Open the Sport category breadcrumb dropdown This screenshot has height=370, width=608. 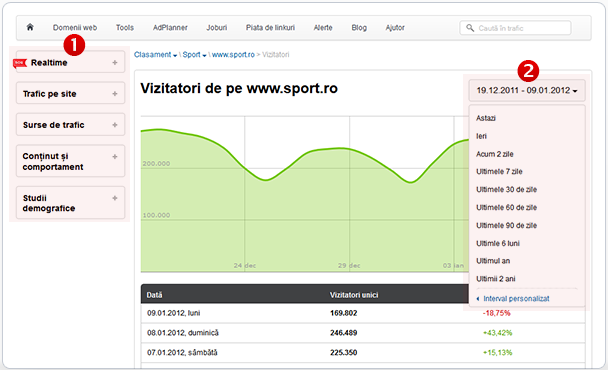coord(194,55)
